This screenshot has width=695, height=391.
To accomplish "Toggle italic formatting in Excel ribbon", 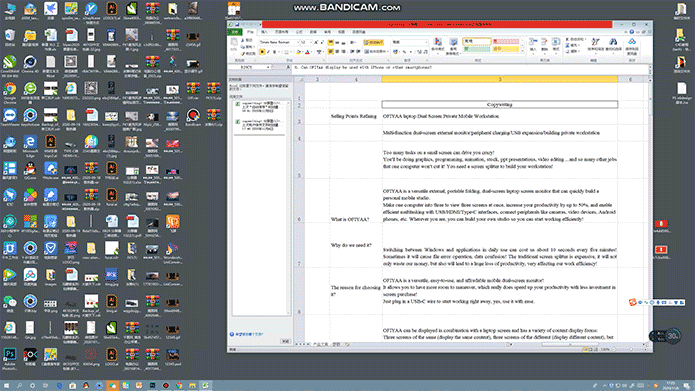I will pyautogui.click(x=268, y=52).
